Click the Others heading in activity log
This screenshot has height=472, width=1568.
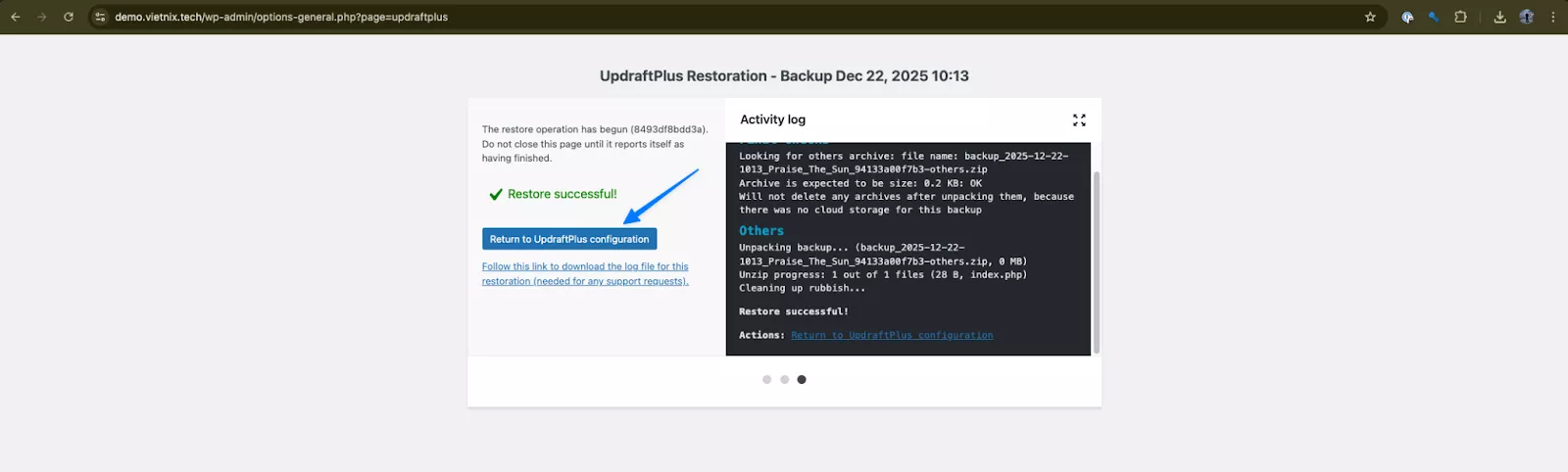(x=761, y=231)
